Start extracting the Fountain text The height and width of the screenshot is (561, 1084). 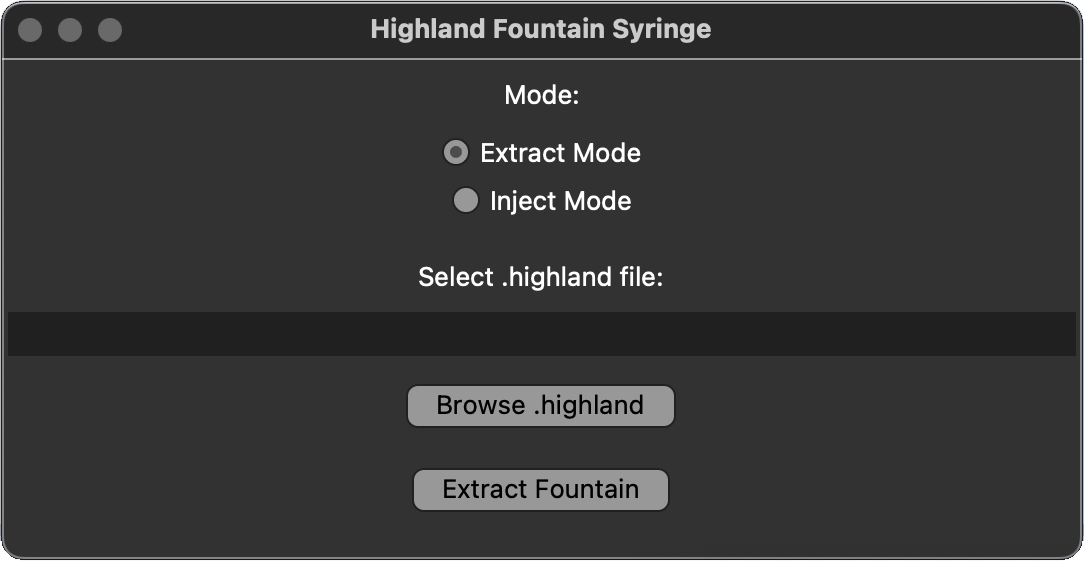click(x=540, y=490)
